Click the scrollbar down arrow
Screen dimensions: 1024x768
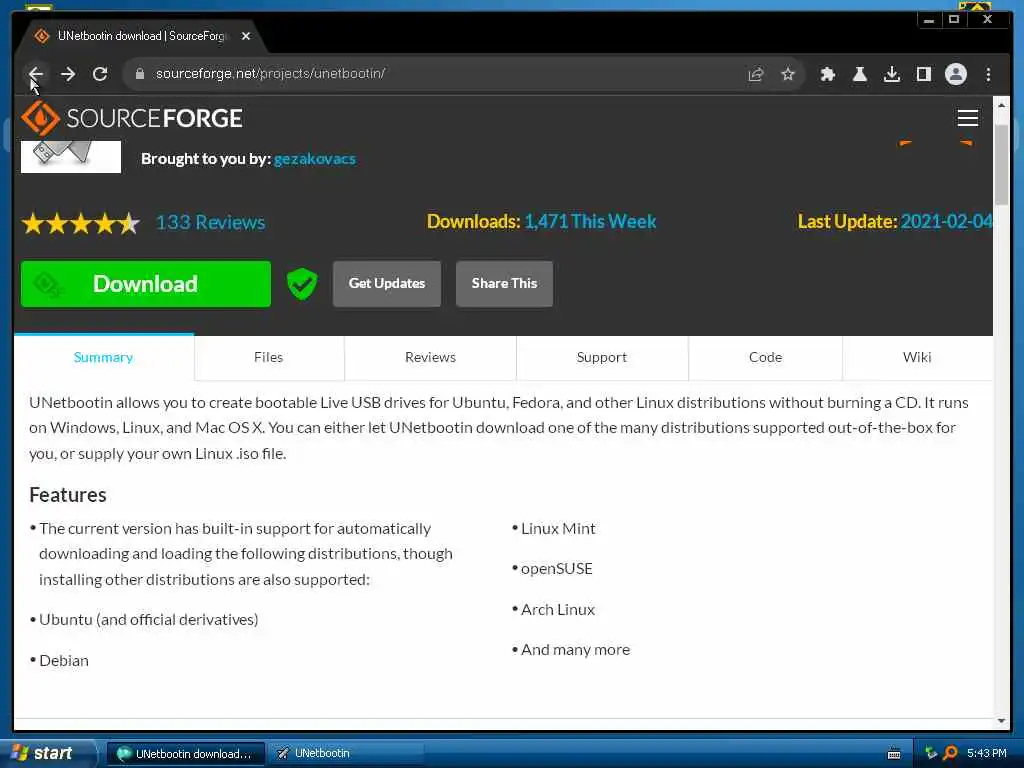coord(1001,721)
